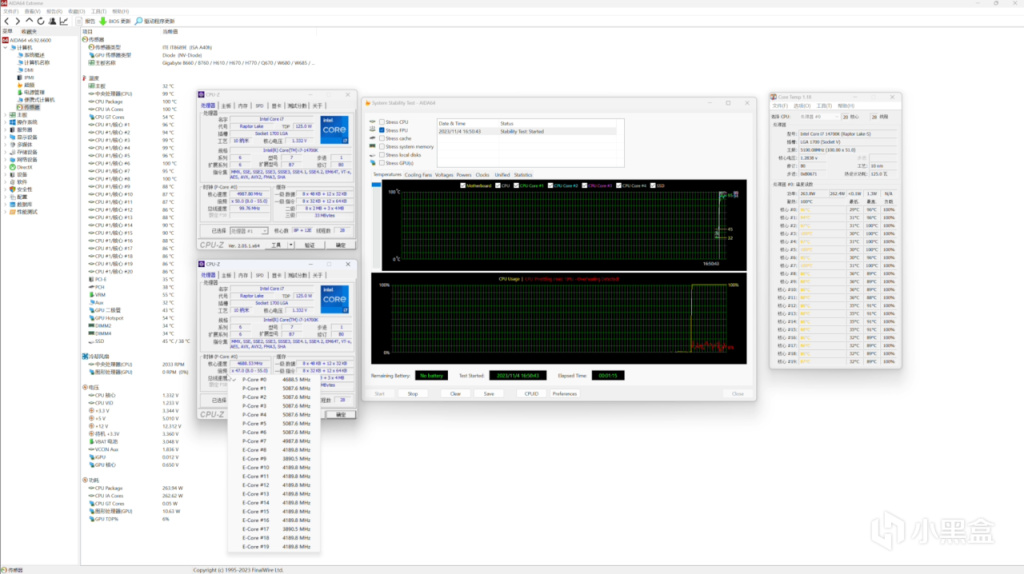Click the driver update magnifier icon
Screen dimensions: 1024x574
[x=137, y=20]
